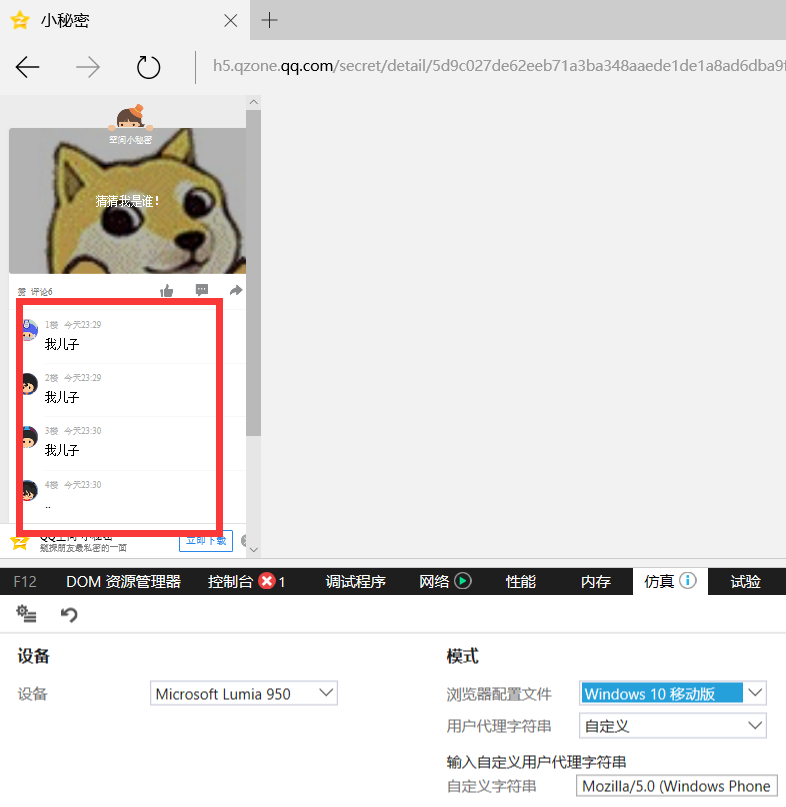This screenshot has height=807, width=786.
Task: Close the 小秘密 browser tab
Action: pyautogui.click(x=231, y=20)
